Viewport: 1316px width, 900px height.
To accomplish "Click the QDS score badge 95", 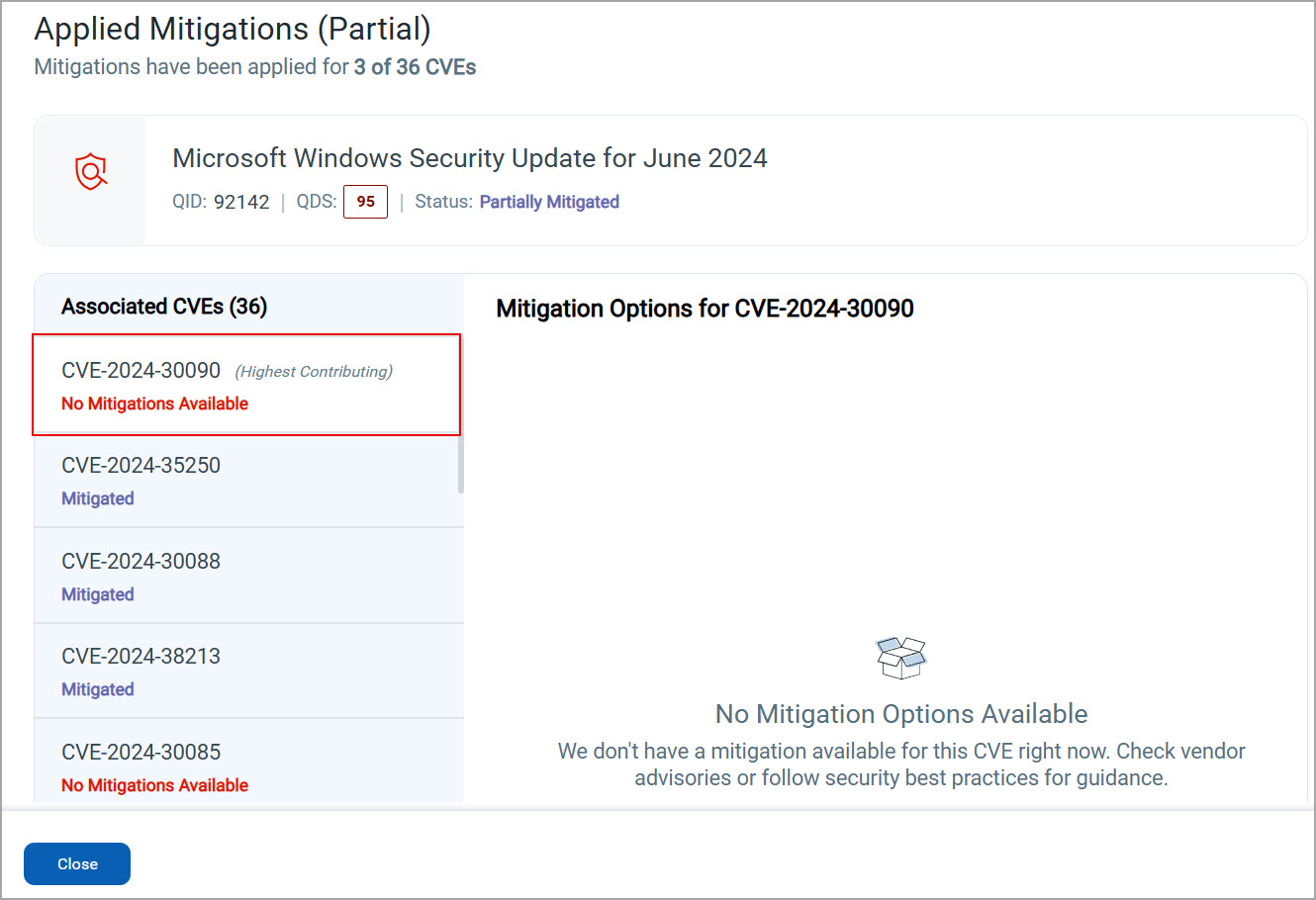I will [x=365, y=202].
